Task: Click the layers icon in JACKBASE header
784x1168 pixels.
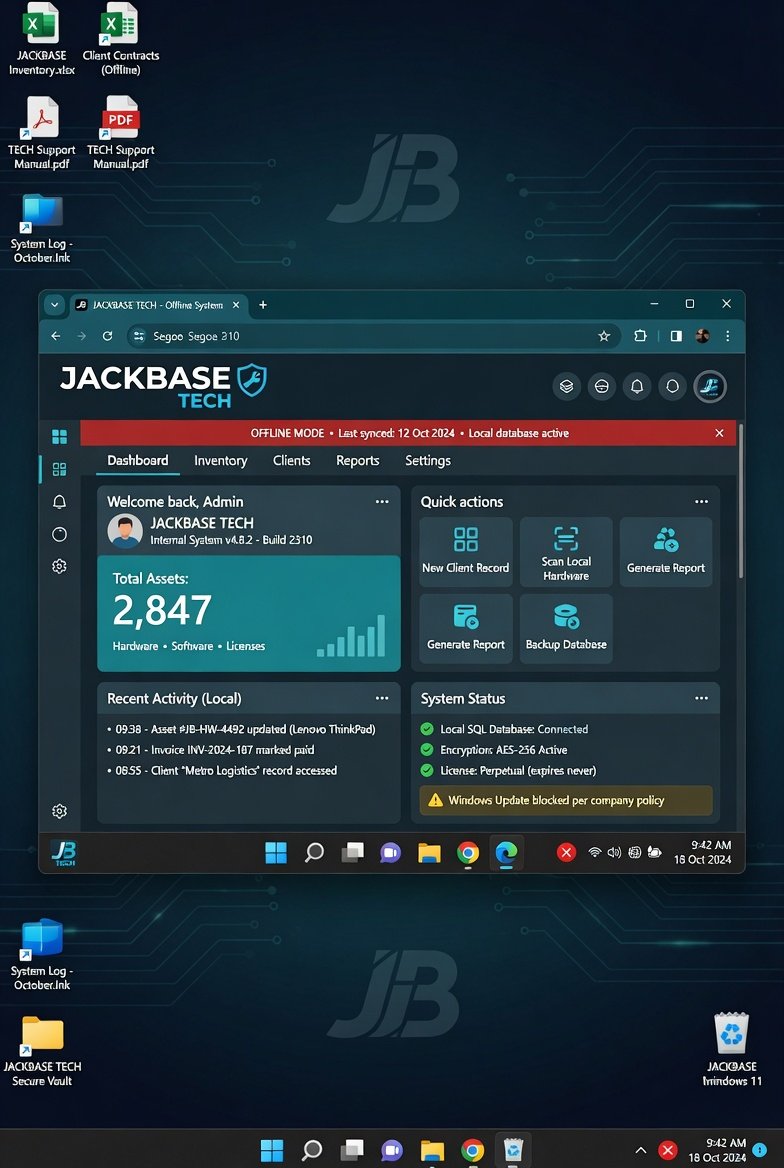Action: pos(566,387)
